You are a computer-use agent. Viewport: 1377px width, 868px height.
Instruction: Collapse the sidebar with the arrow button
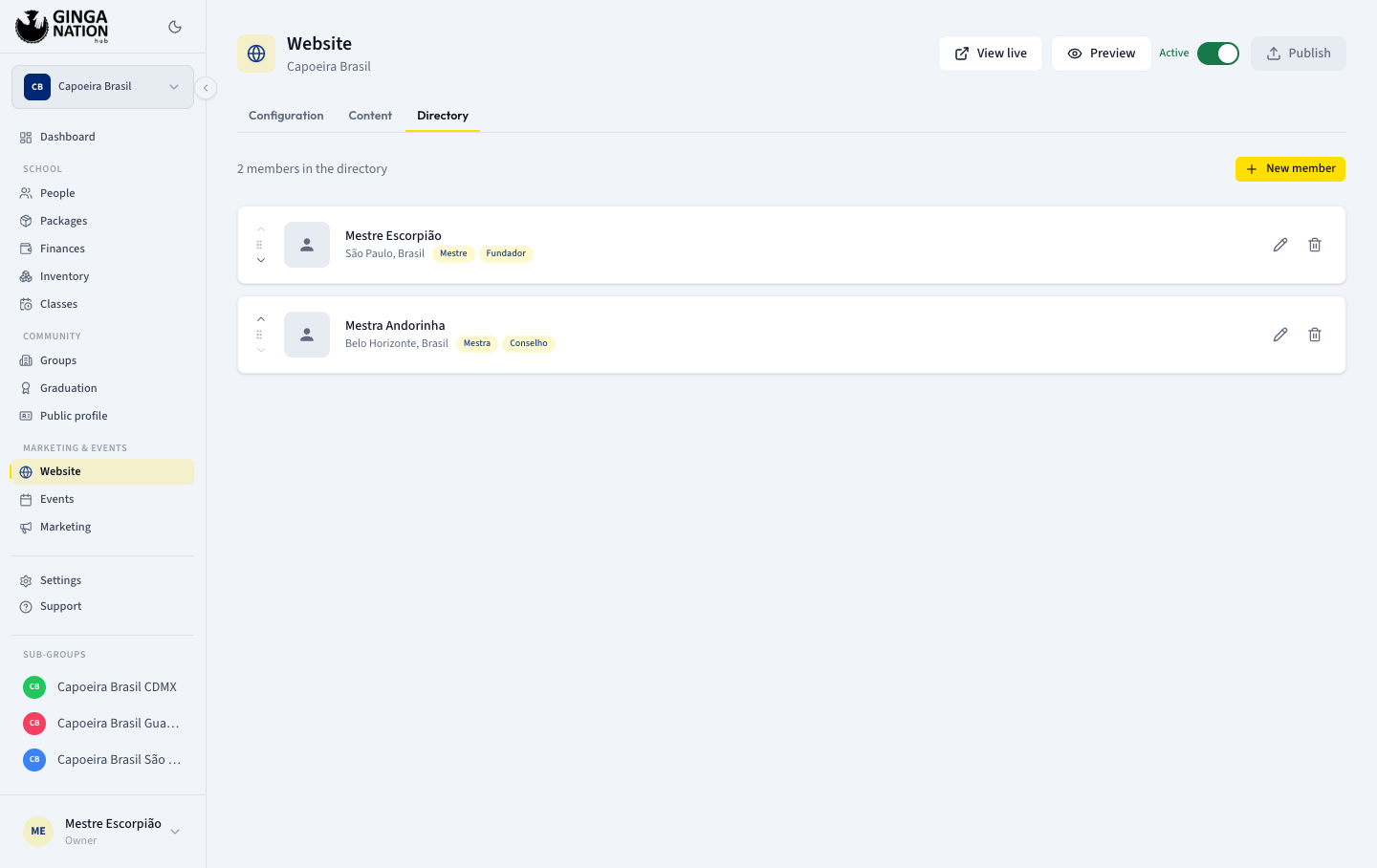click(206, 88)
